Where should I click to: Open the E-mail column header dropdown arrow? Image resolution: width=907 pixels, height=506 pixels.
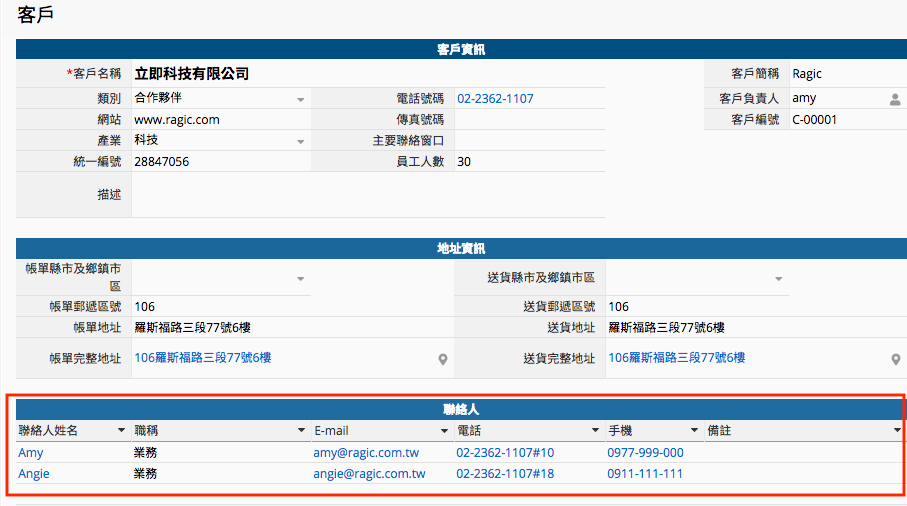point(444,431)
